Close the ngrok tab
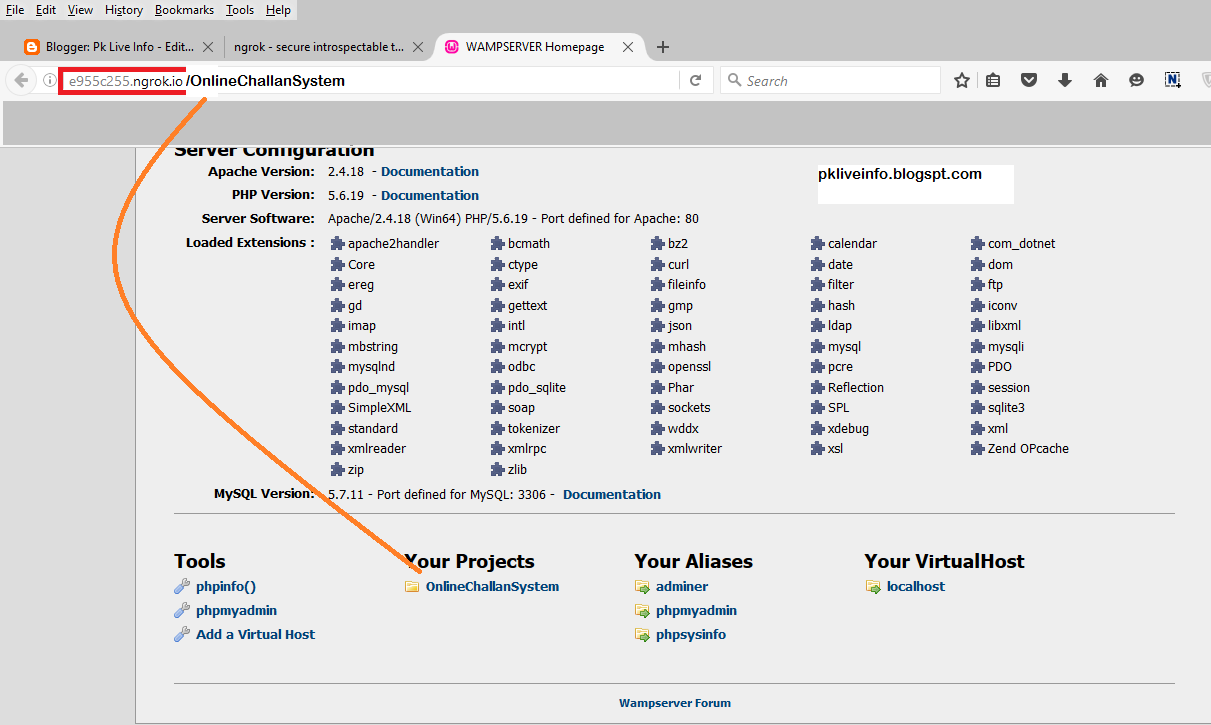 (418, 46)
